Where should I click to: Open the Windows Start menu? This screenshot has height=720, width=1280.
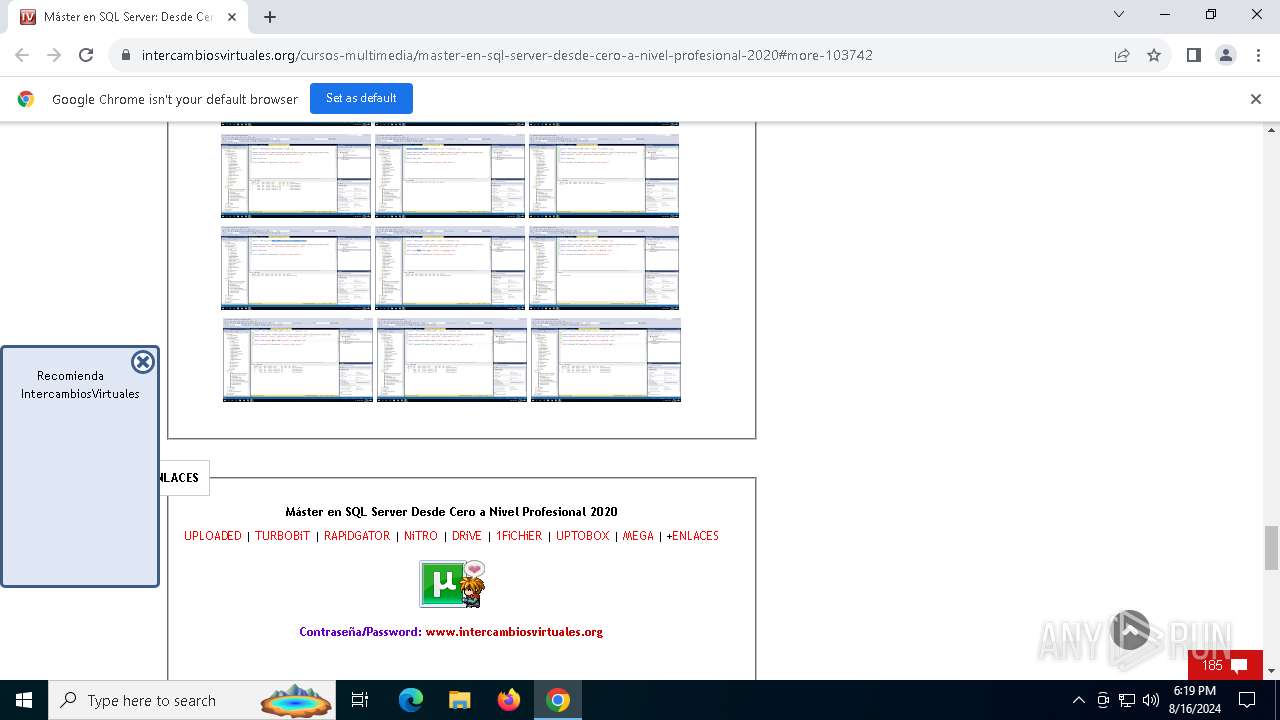(x=24, y=700)
